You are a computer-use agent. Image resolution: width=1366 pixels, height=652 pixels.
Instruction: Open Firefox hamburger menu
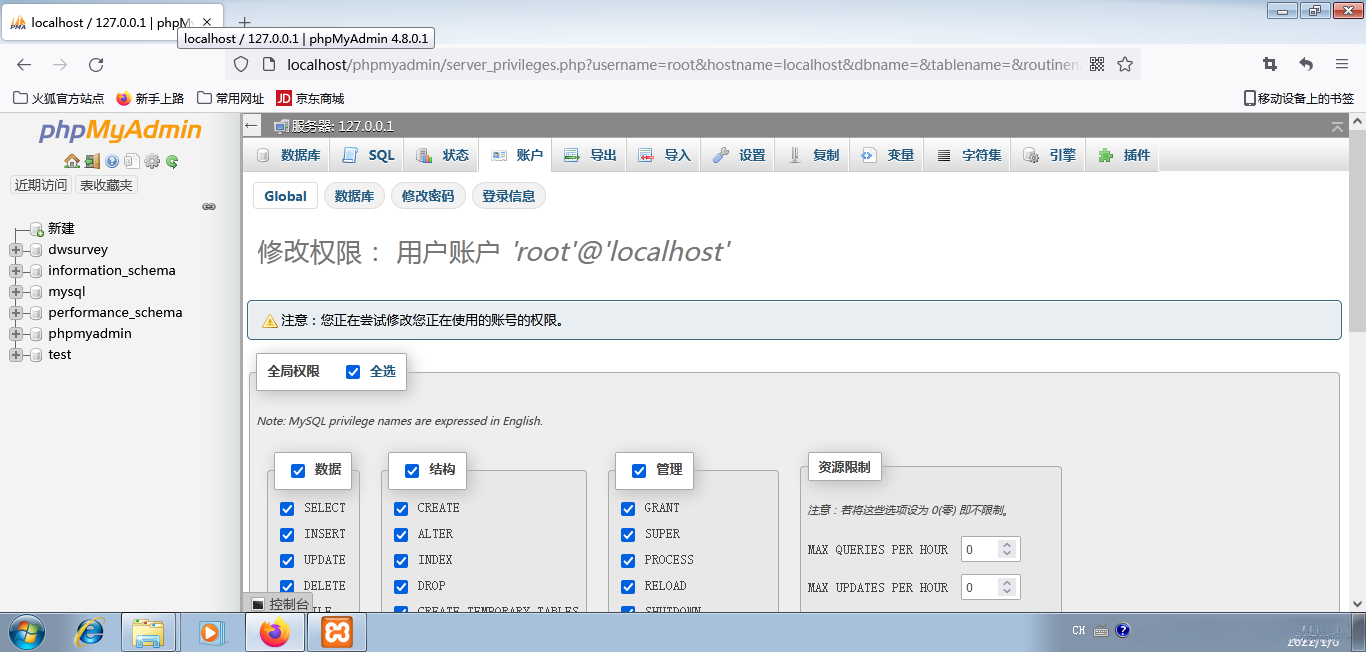(1342, 64)
